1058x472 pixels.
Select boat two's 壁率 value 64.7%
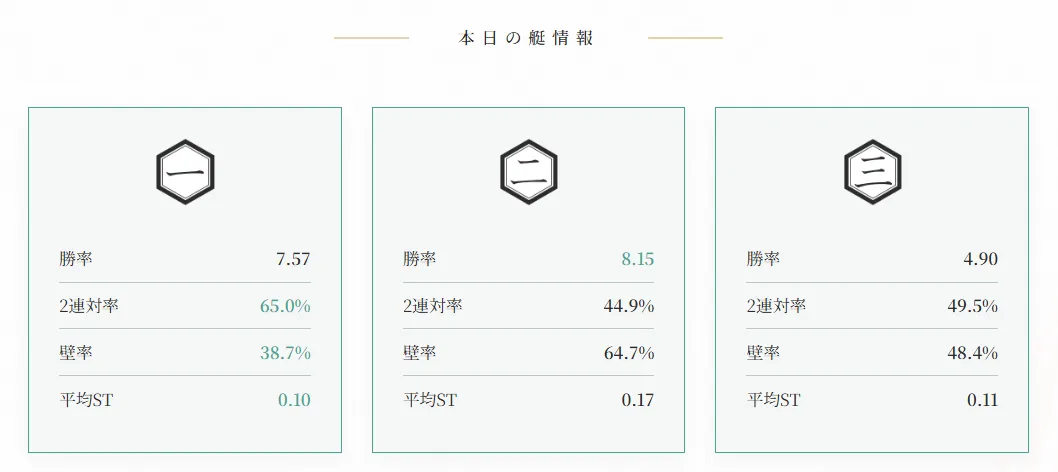629,353
